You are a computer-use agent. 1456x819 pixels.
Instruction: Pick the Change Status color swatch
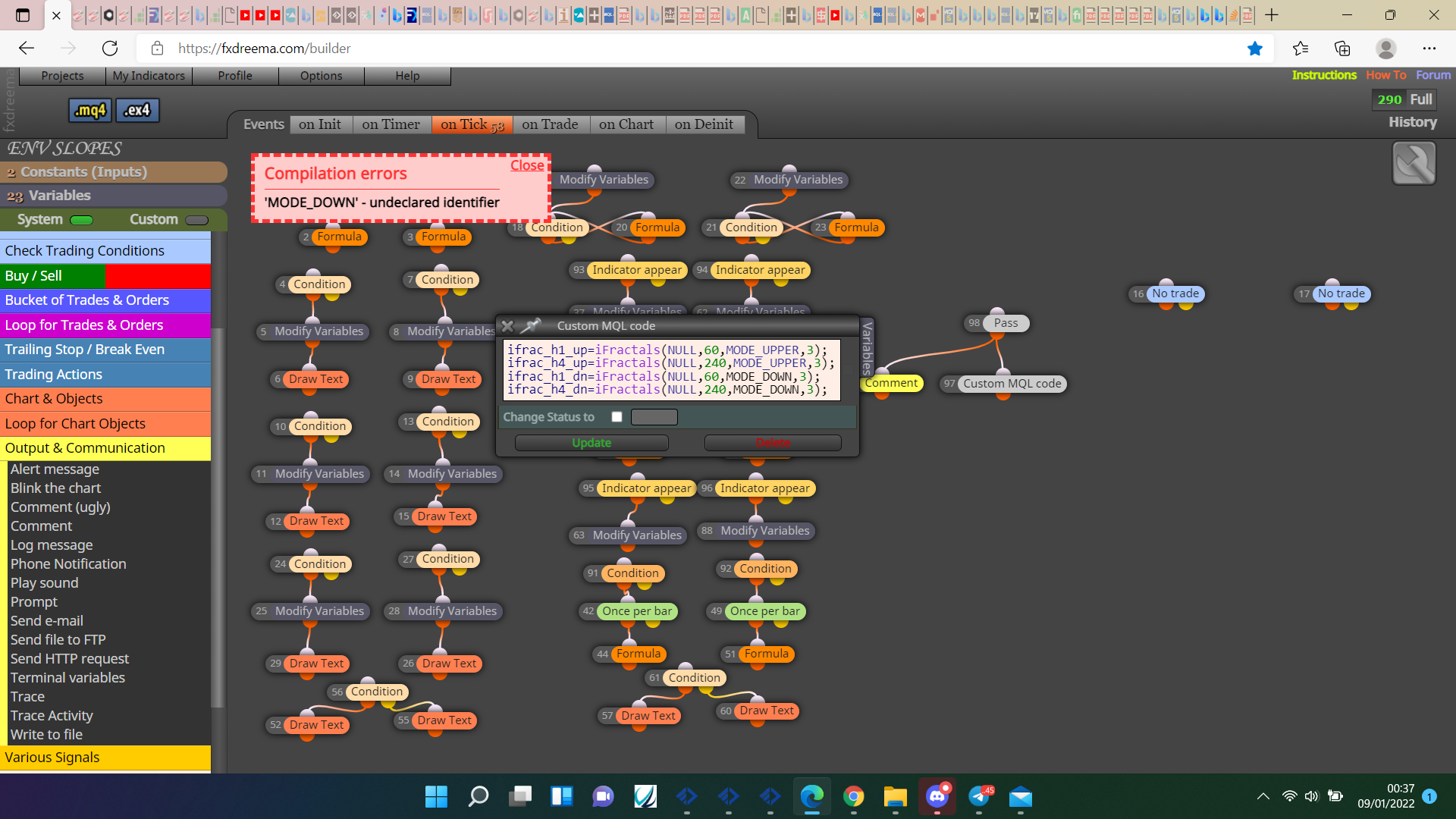pos(654,417)
